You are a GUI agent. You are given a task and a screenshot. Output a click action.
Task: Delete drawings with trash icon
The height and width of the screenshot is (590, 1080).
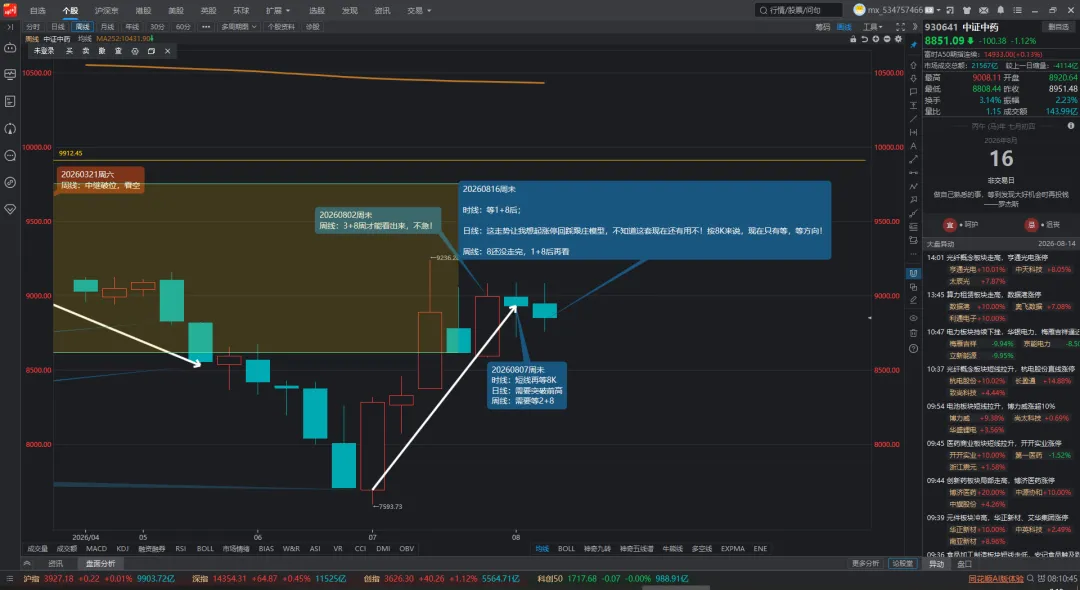click(913, 333)
